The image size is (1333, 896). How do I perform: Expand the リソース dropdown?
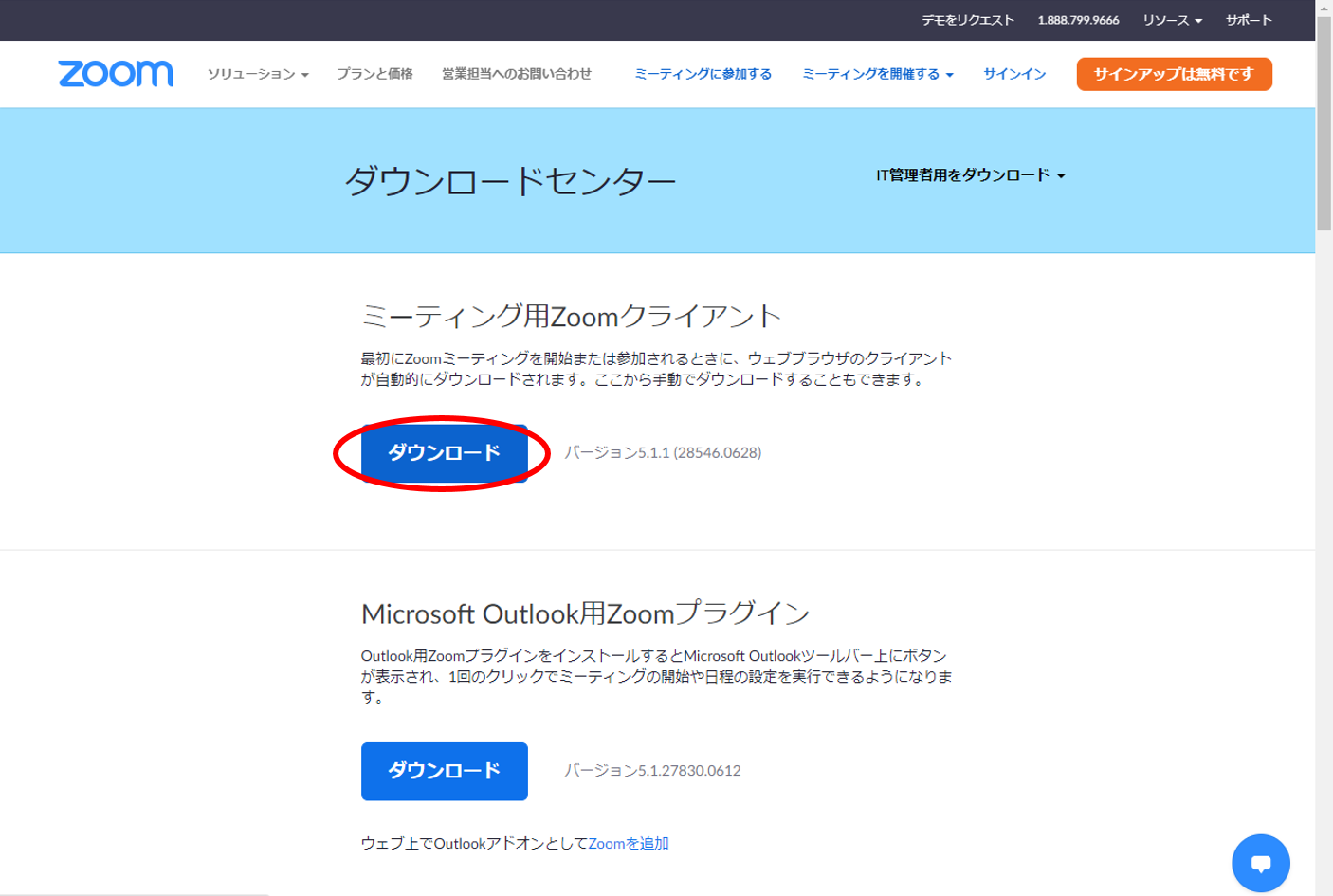(x=1172, y=20)
